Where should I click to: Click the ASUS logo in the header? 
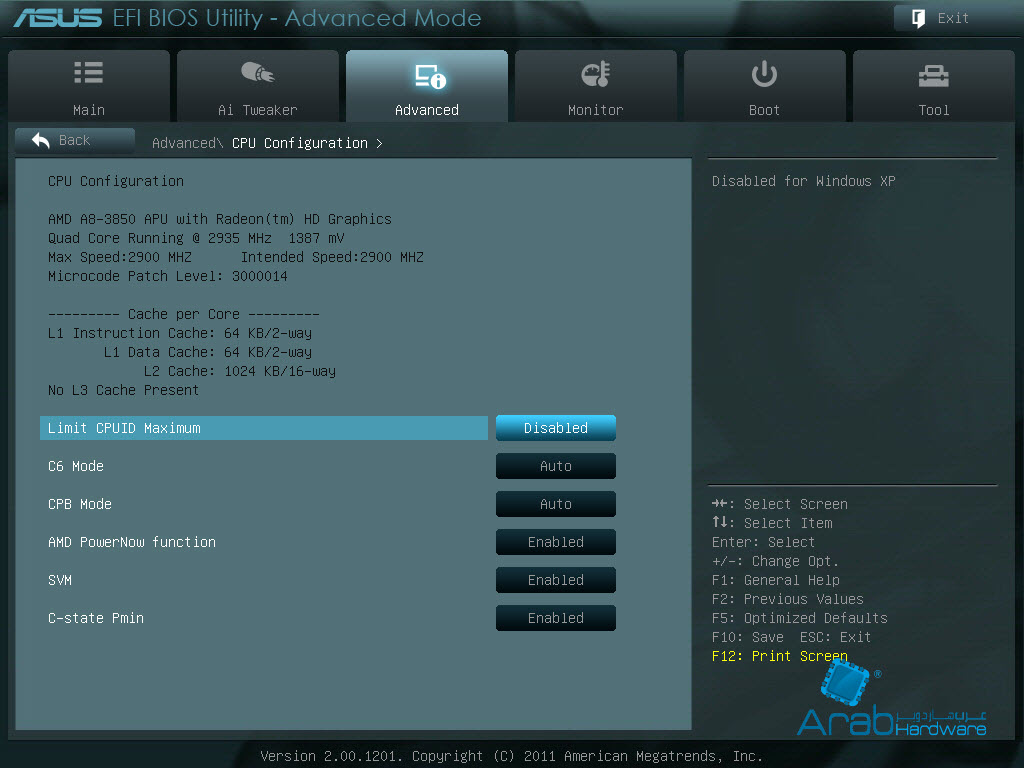pos(58,18)
